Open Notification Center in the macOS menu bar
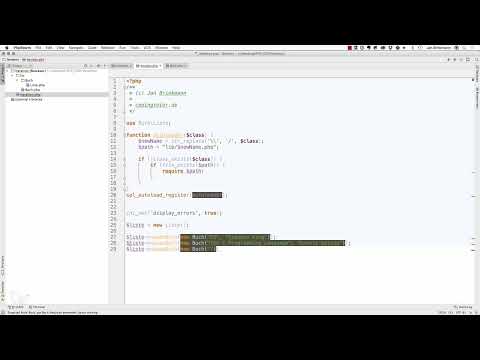The height and width of the screenshot is (360, 480). tap(473, 48)
